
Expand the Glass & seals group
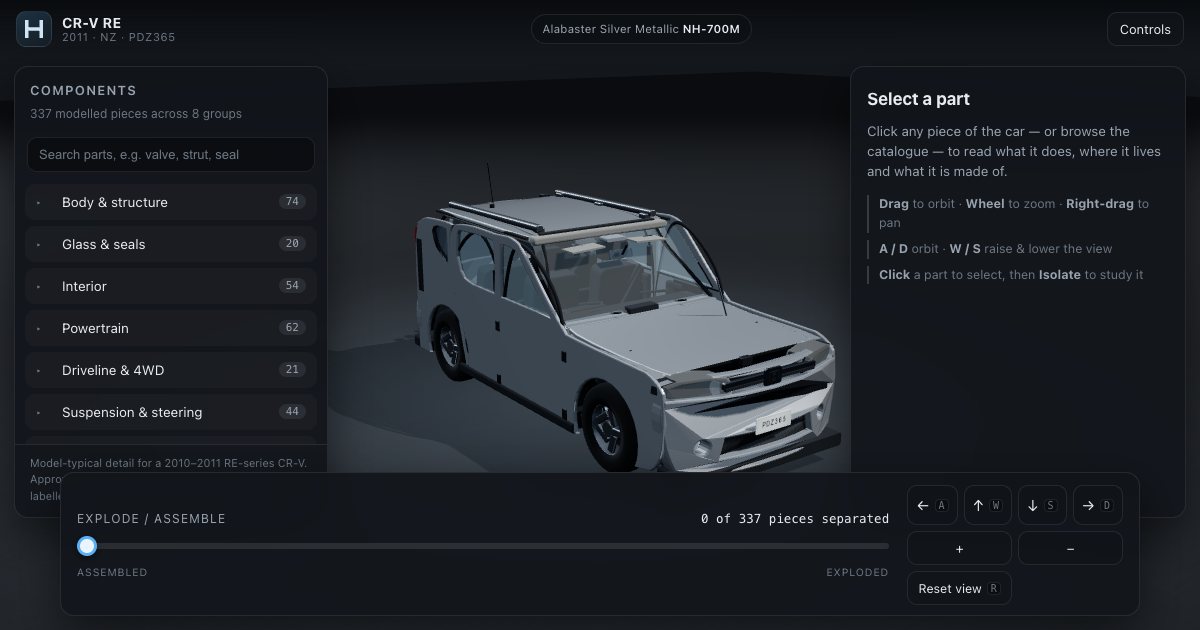pyautogui.click(x=171, y=244)
